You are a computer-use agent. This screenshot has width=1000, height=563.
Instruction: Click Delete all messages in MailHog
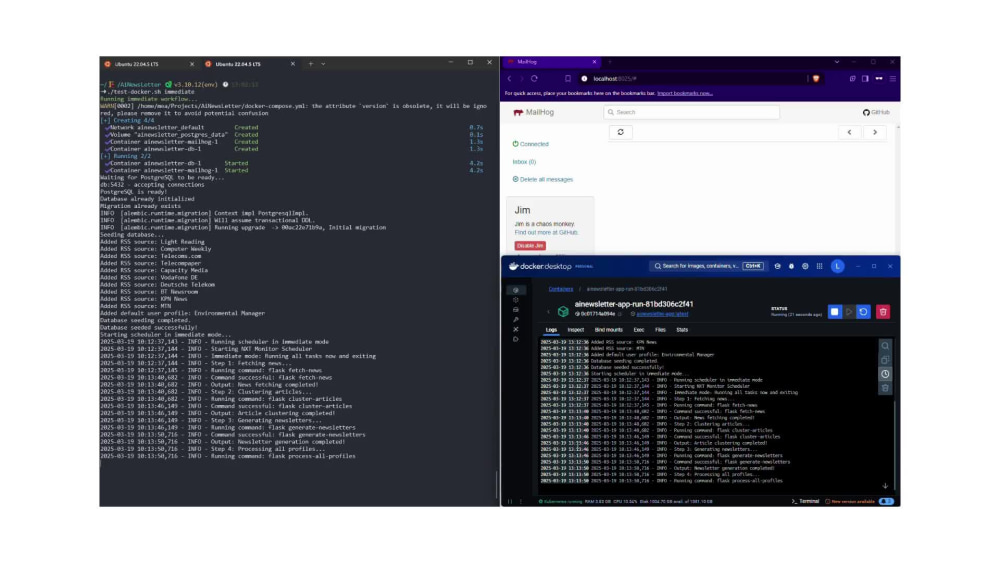[543, 179]
